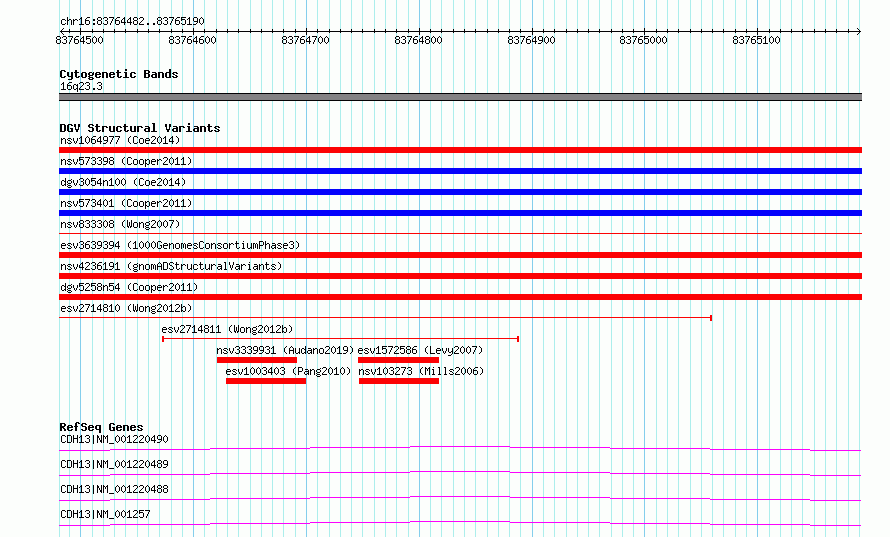Select the red nsv4236191 variant bar
The image size is (890, 537).
click(460, 276)
